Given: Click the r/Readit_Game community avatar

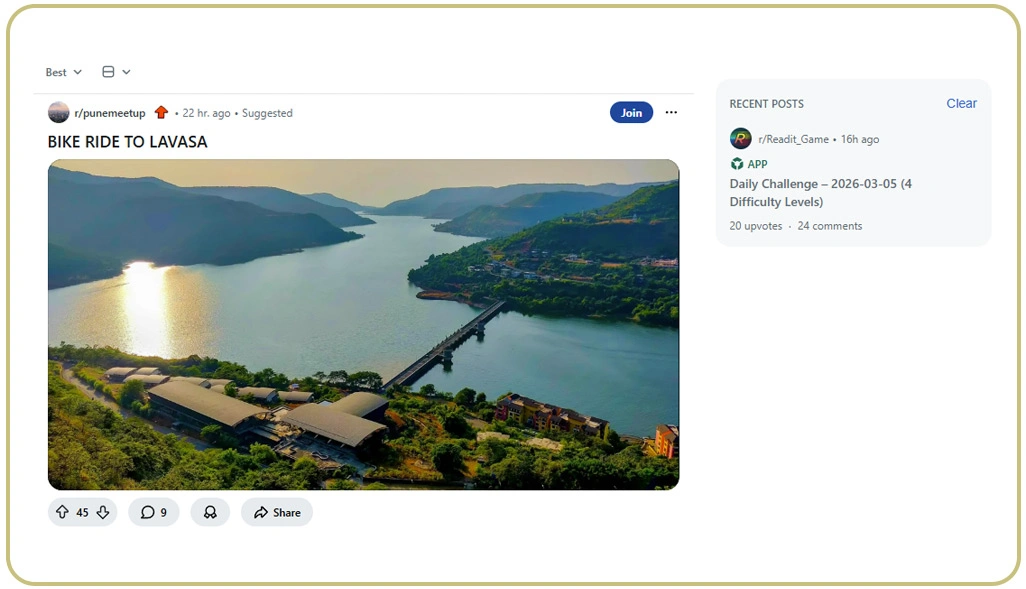Looking at the screenshot, I should click(741, 139).
